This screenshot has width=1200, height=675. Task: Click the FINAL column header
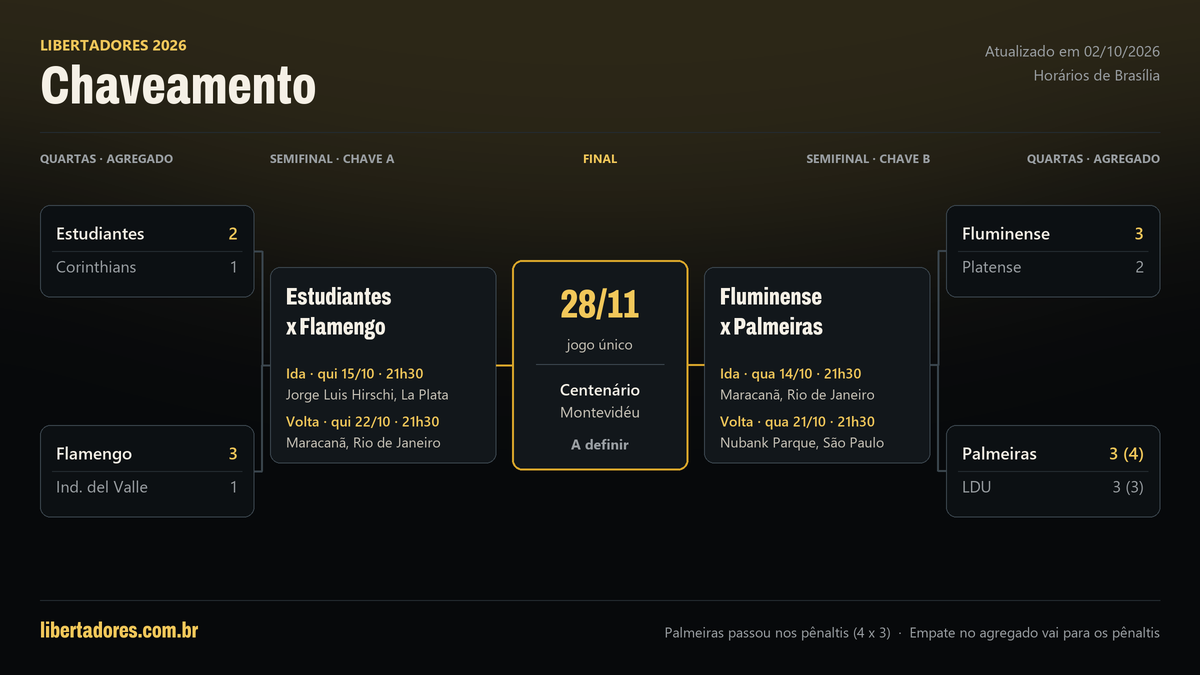point(600,159)
